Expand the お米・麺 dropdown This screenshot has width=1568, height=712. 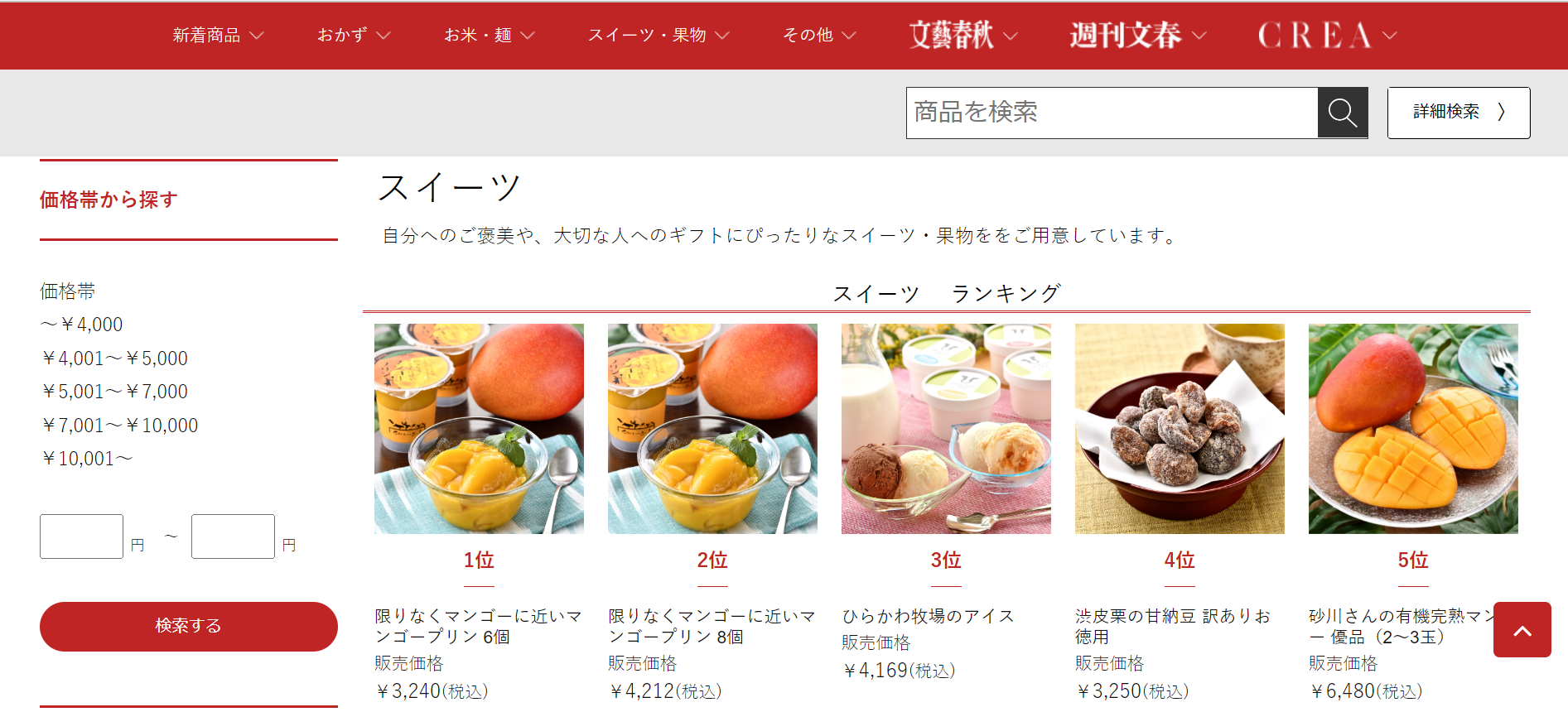(x=489, y=35)
